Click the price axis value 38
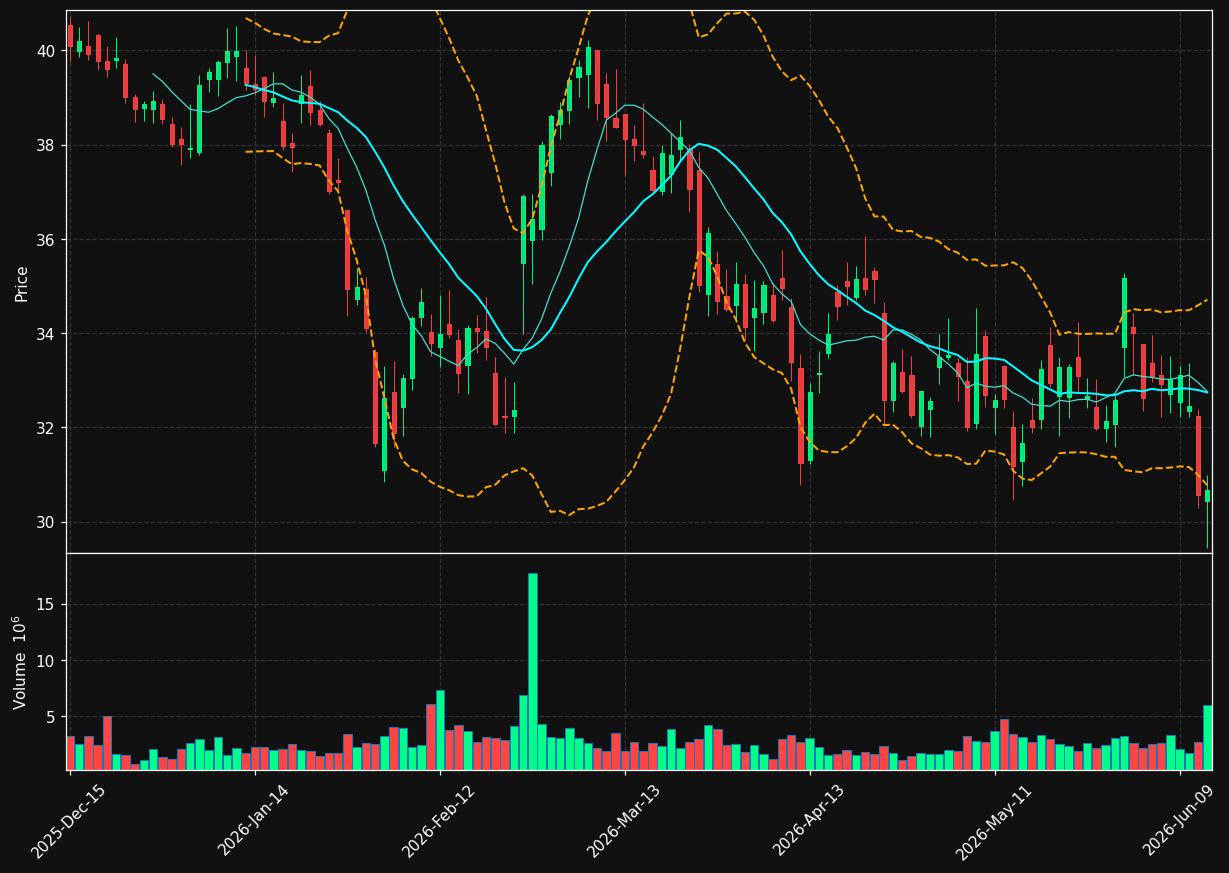1229x873 pixels. pyautogui.click(x=47, y=146)
